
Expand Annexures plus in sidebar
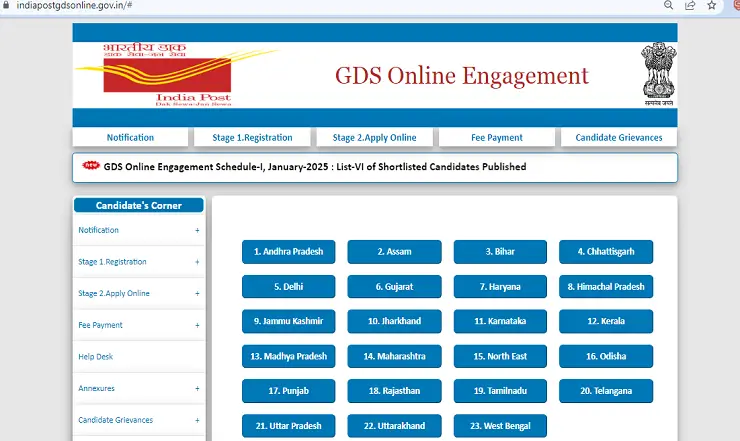point(197,389)
